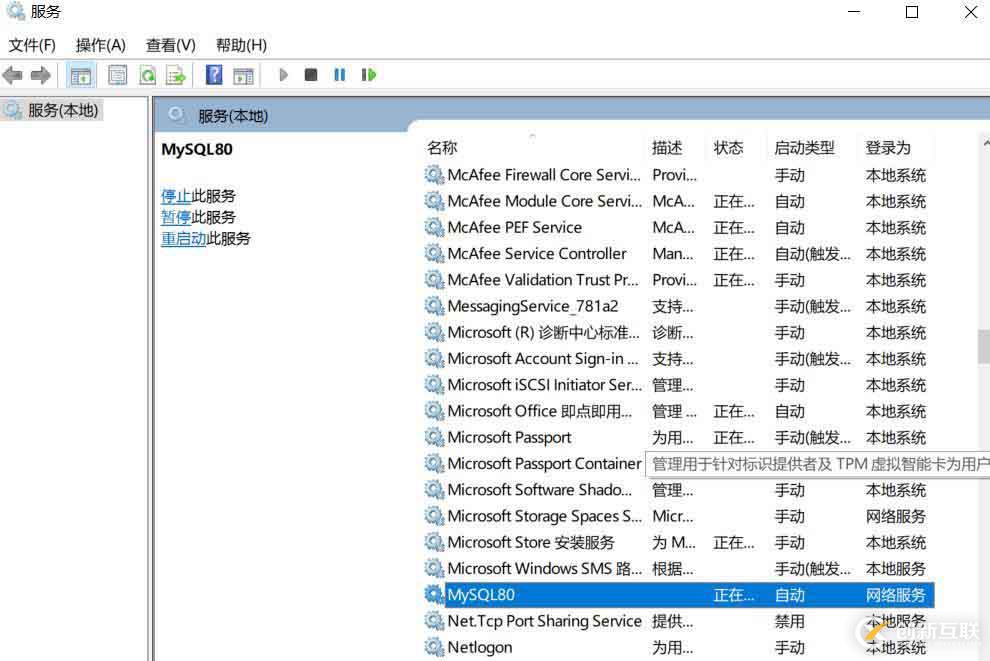Click the Stop Service square icon
The width and height of the screenshot is (990, 661).
point(311,75)
